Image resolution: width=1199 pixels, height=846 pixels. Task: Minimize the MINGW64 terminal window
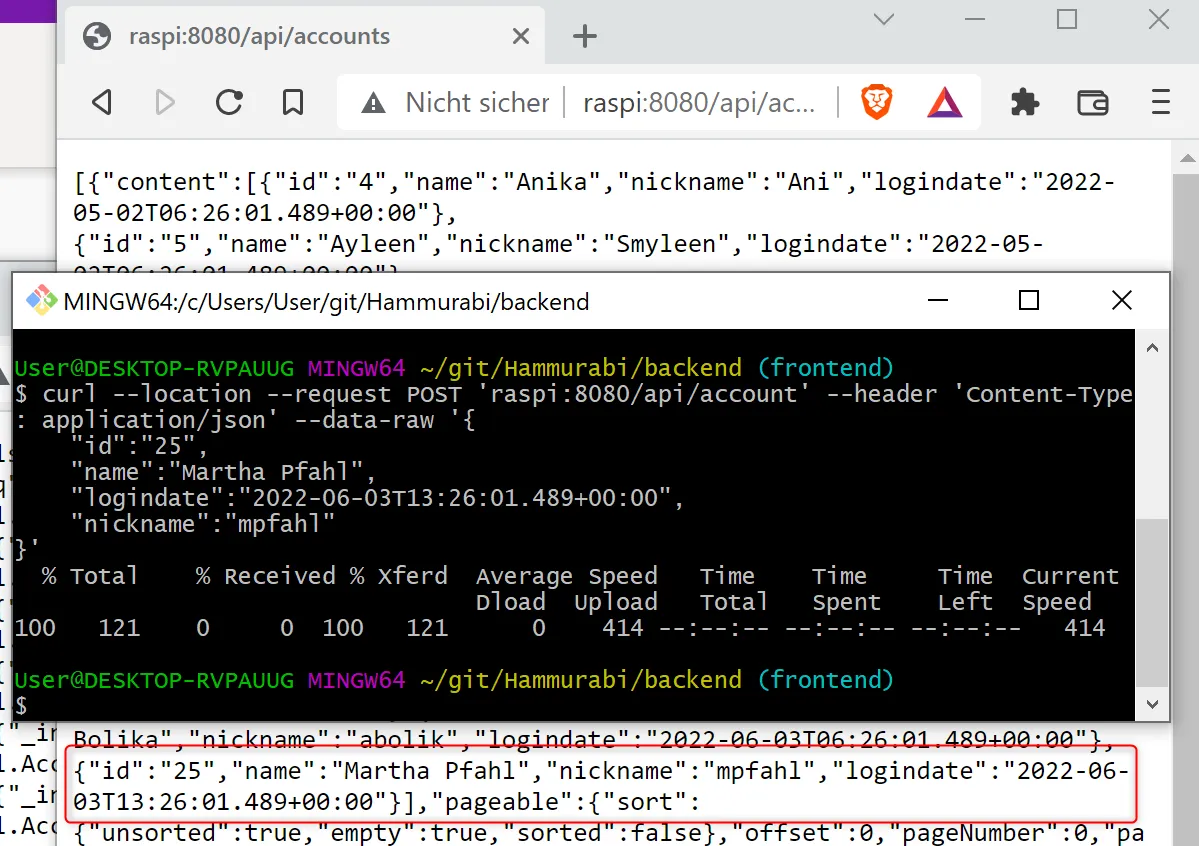pyautogui.click(x=937, y=301)
